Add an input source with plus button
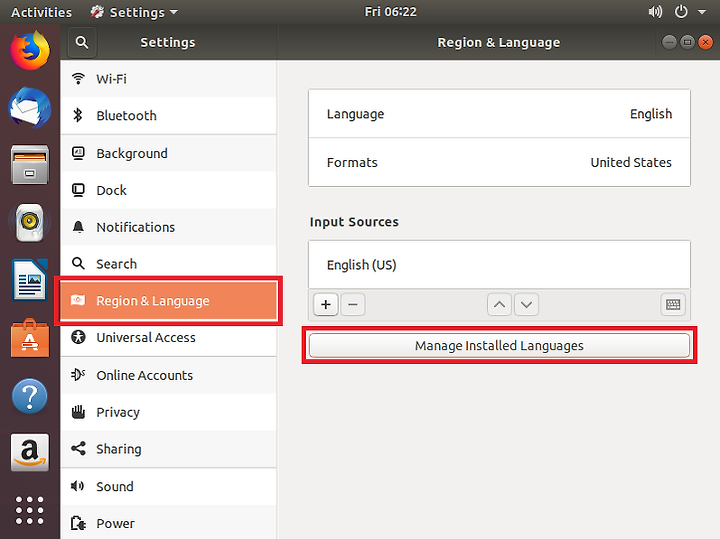This screenshot has height=539, width=720. (326, 304)
